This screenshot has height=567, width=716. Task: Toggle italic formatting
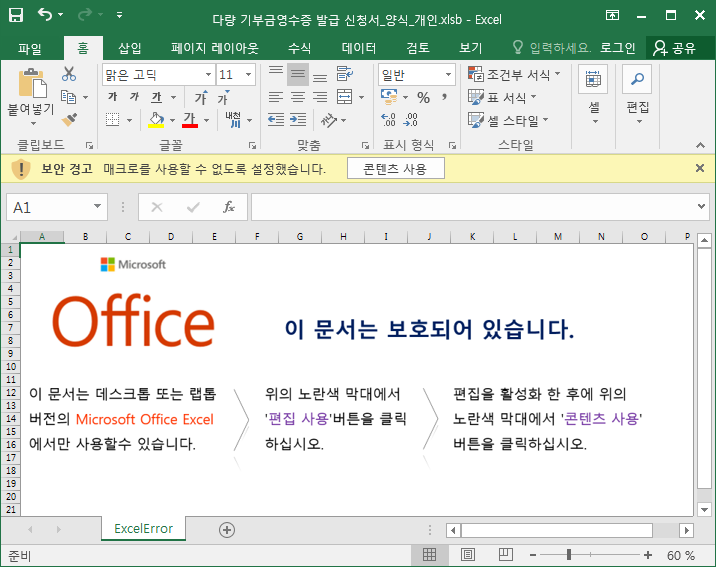coord(134,97)
